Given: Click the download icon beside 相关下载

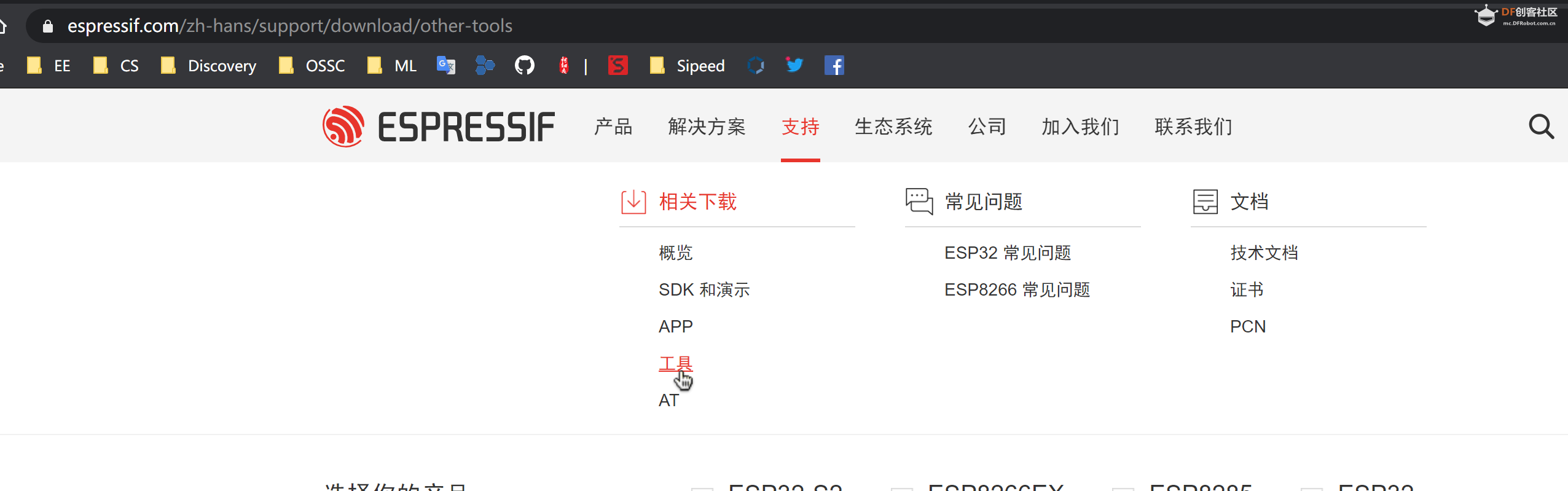Looking at the screenshot, I should [x=633, y=202].
